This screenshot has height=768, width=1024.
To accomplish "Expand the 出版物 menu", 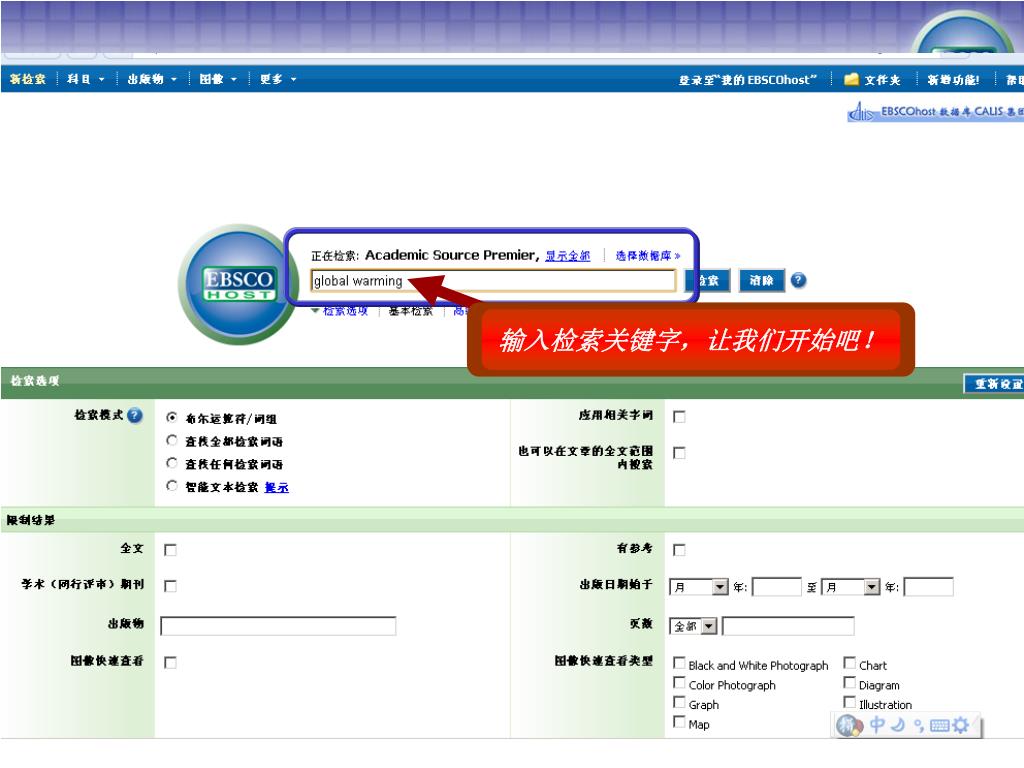I will click(152, 79).
